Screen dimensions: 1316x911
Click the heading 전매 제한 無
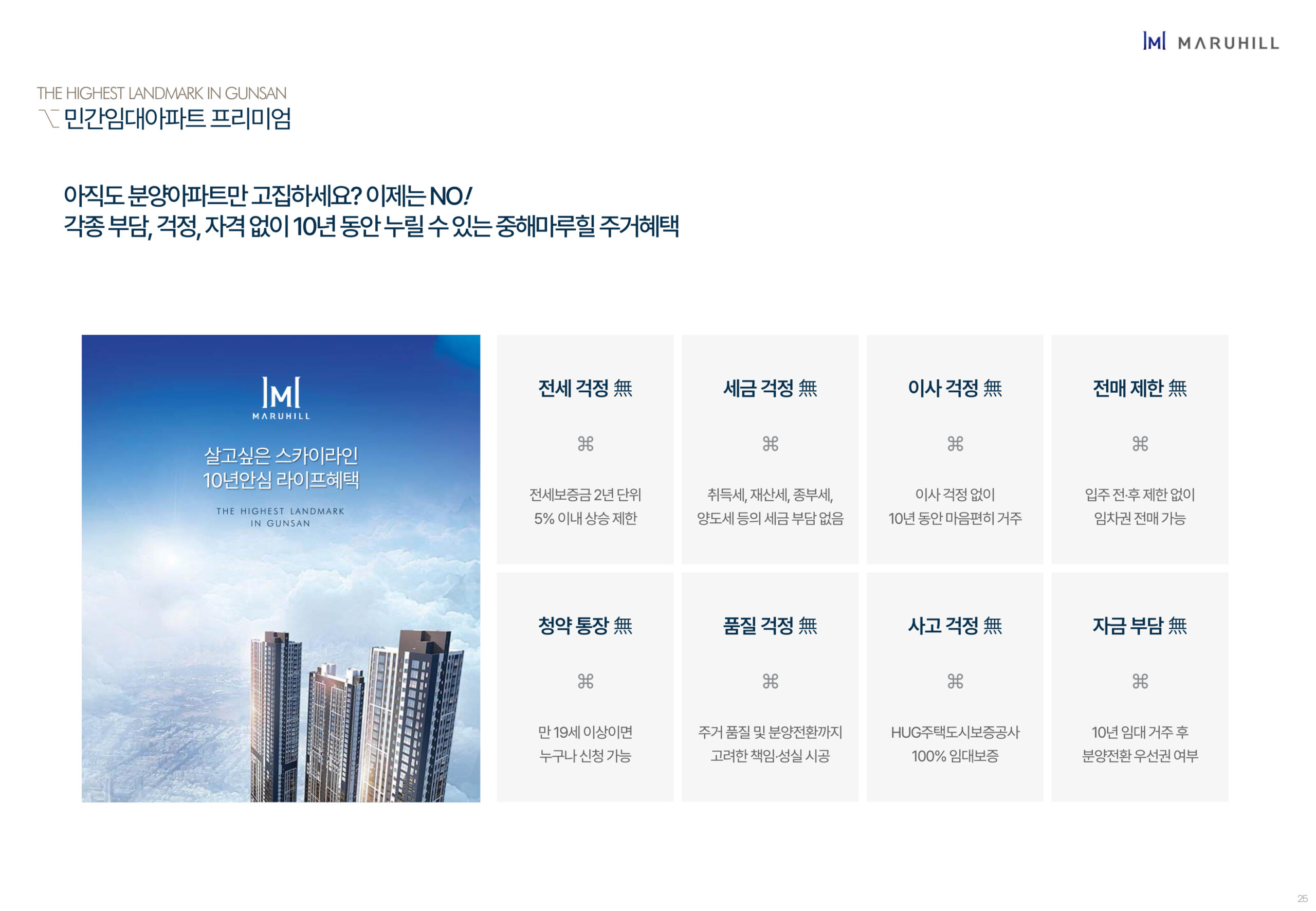[1140, 388]
